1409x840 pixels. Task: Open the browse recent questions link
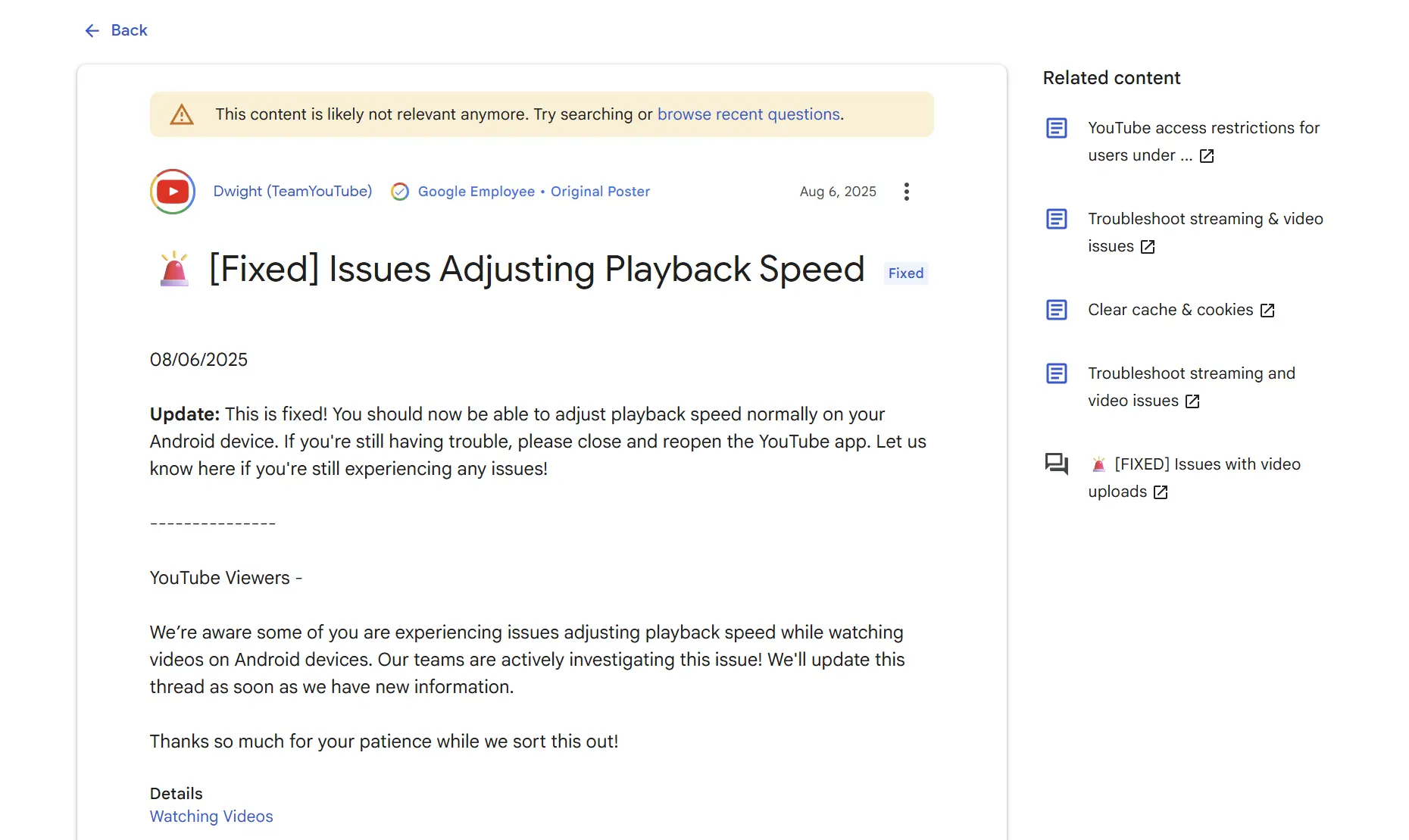tap(748, 114)
